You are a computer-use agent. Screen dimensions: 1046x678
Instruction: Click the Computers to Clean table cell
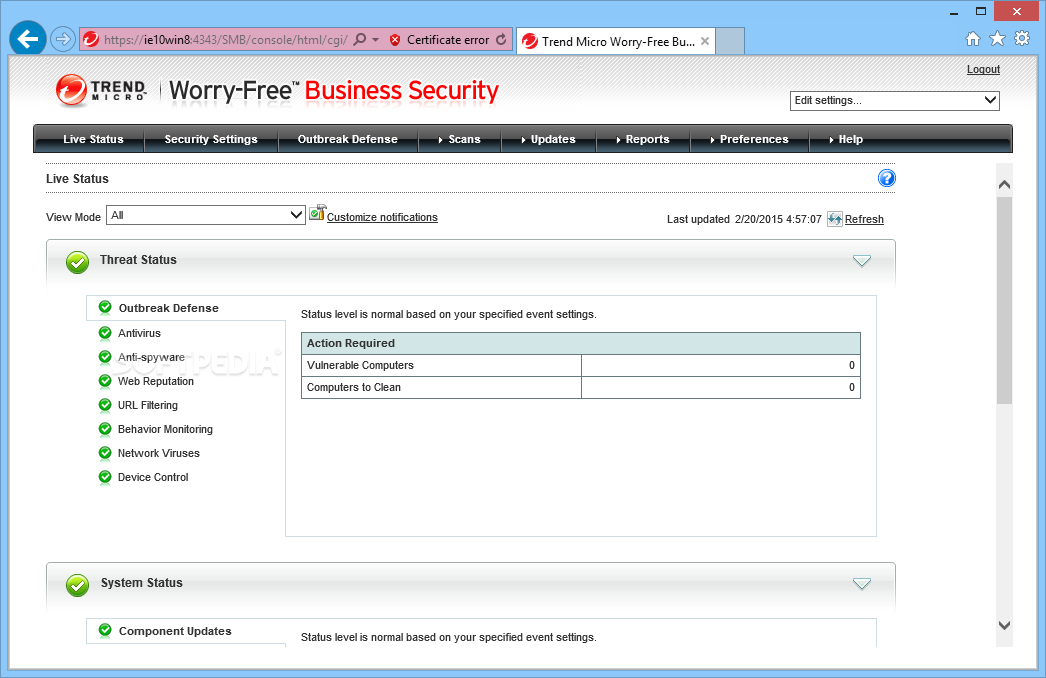pyautogui.click(x=441, y=387)
